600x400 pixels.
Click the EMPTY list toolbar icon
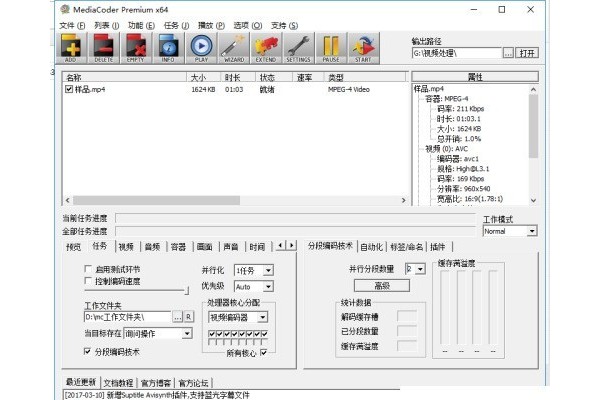(136, 48)
